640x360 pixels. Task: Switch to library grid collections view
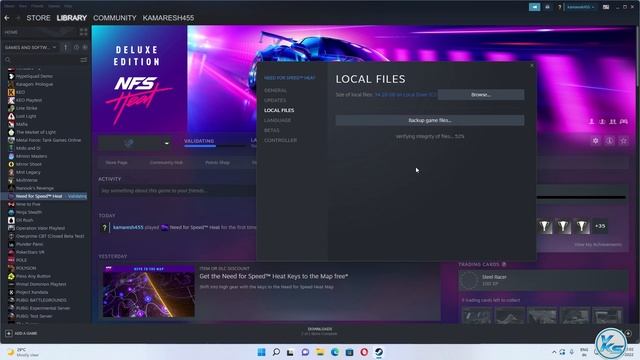tap(83, 32)
